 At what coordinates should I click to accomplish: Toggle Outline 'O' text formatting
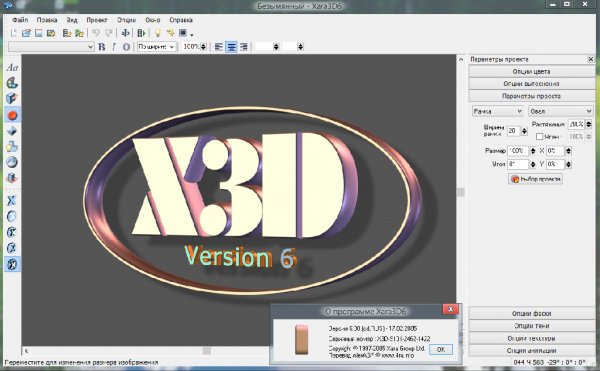click(126, 47)
